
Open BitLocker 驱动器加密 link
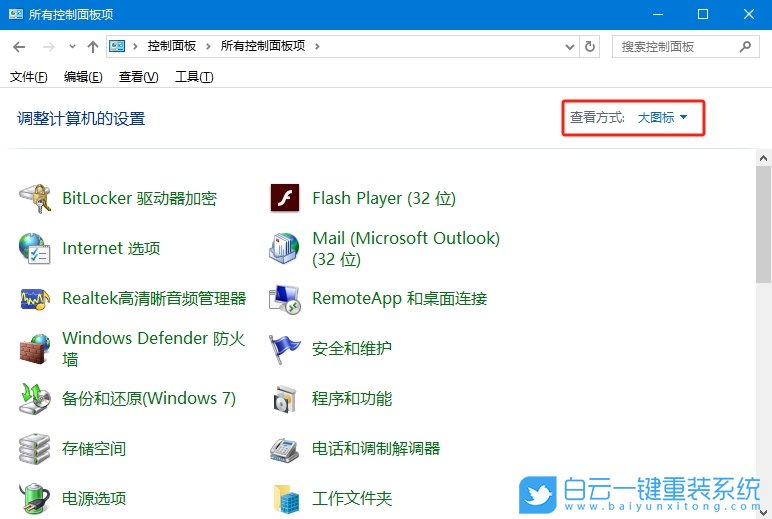pyautogui.click(x=139, y=198)
